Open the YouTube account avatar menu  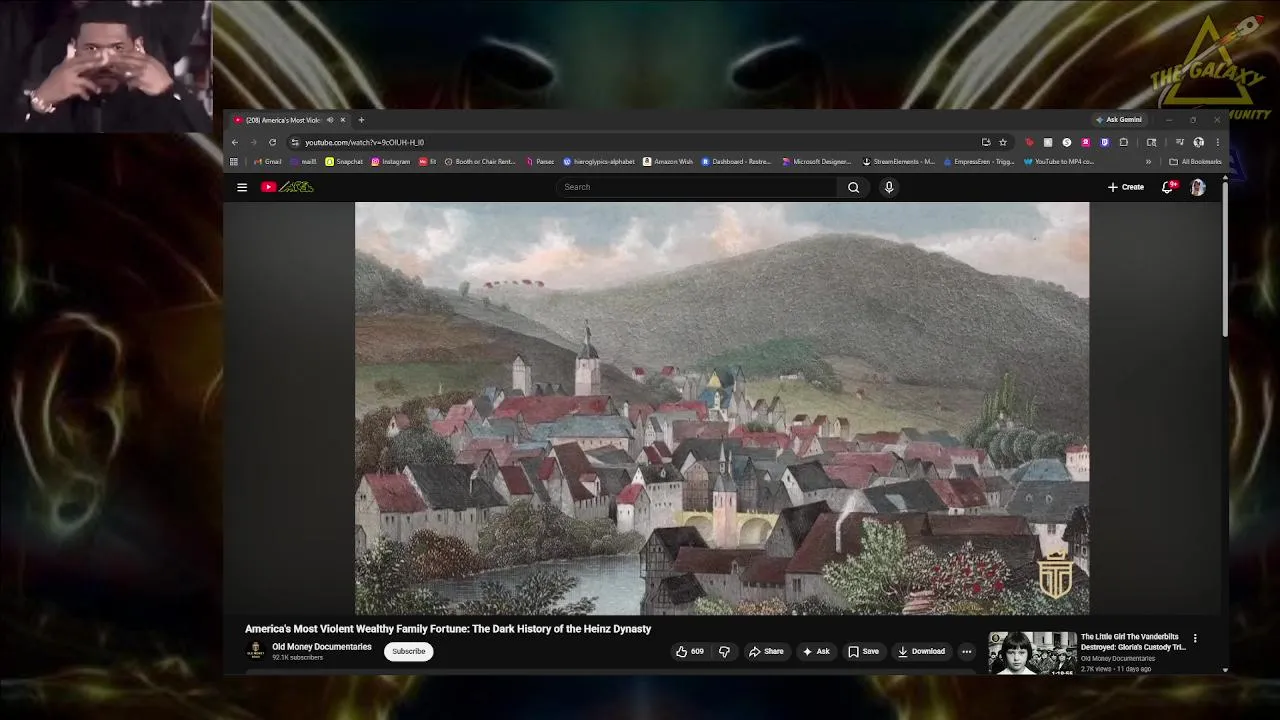coord(1198,187)
